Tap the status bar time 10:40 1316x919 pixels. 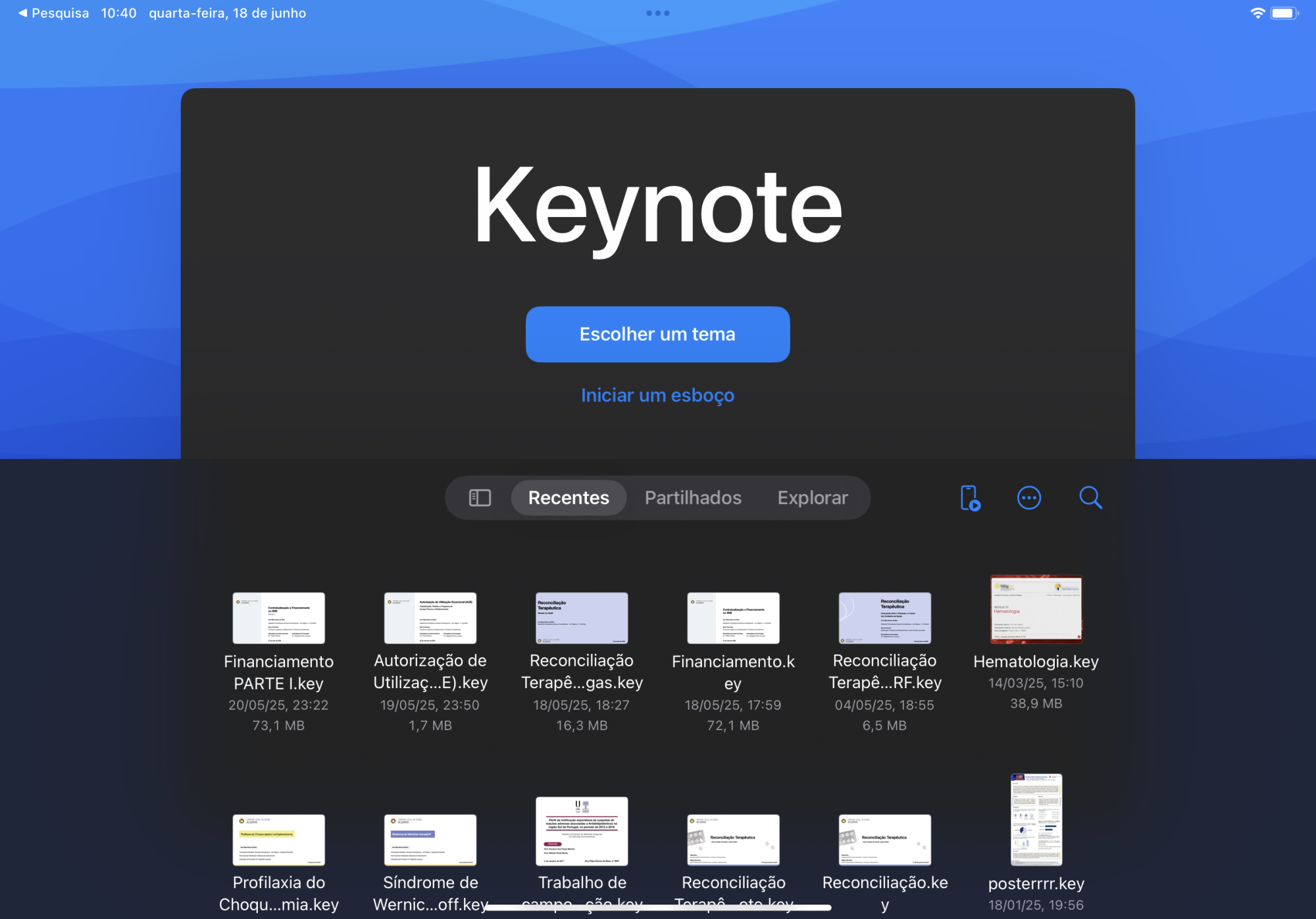pos(118,13)
